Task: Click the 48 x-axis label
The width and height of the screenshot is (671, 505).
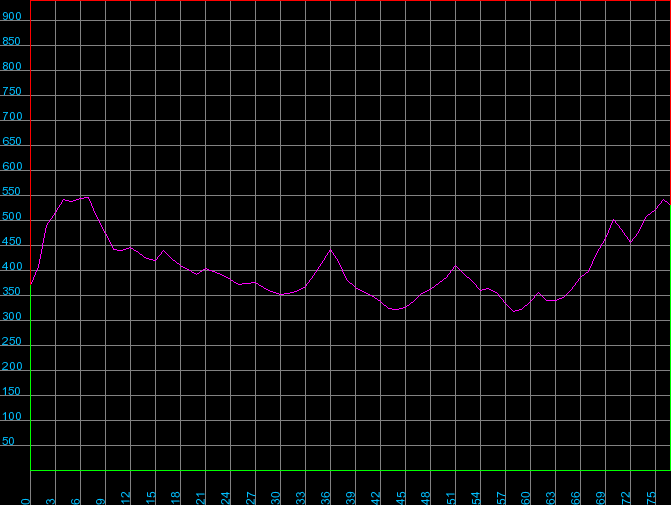Action: pyautogui.click(x=425, y=498)
